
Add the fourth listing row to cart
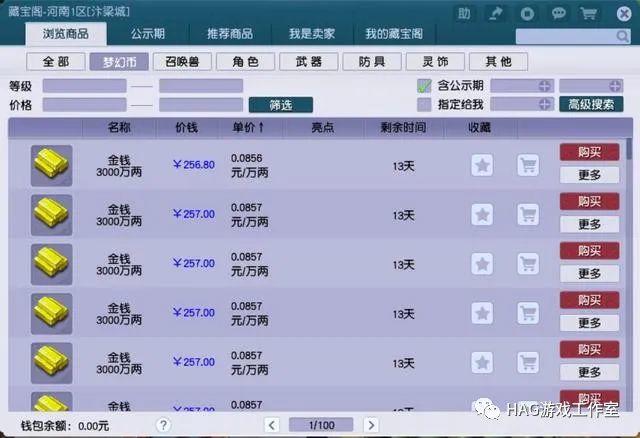click(528, 313)
